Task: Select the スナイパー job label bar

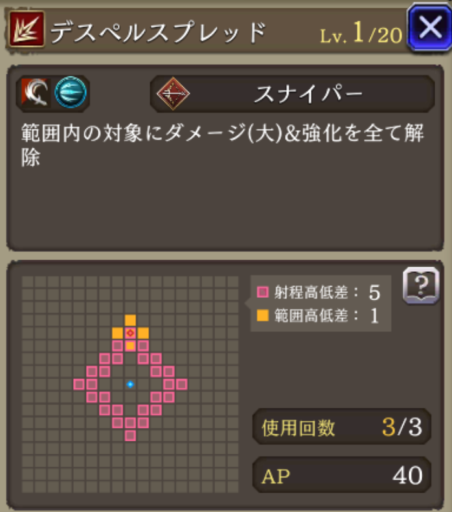Action: pos(292,94)
